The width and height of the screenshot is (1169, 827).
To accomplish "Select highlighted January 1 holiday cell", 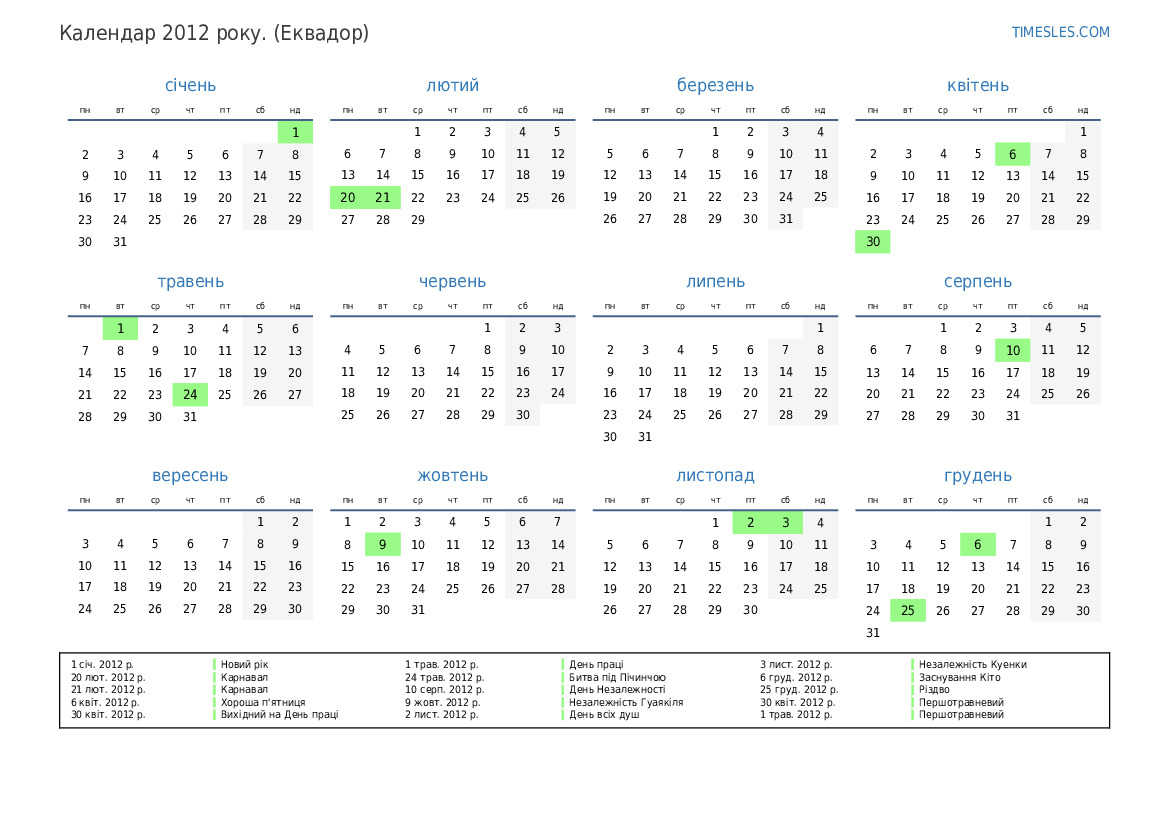I will [295, 132].
